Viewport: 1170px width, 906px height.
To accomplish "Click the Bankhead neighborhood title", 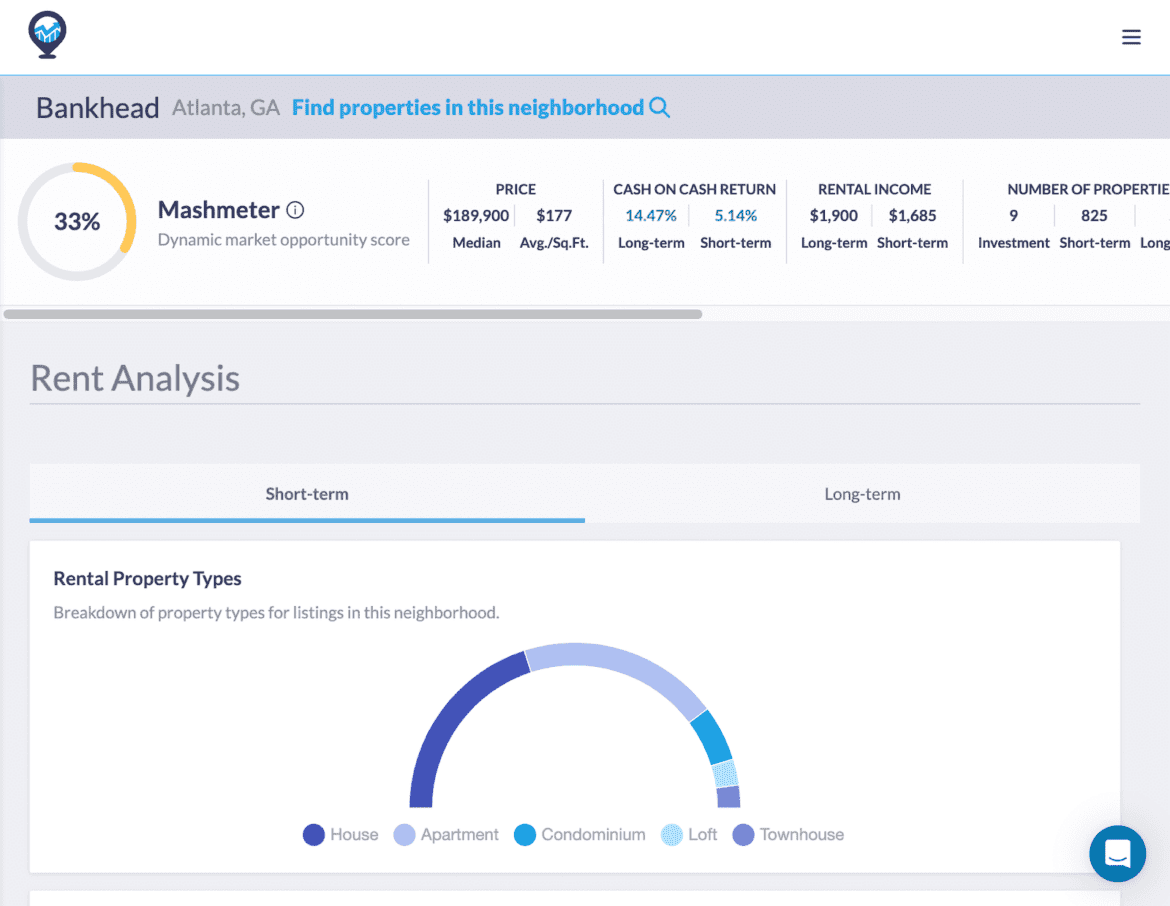I will click(x=98, y=108).
